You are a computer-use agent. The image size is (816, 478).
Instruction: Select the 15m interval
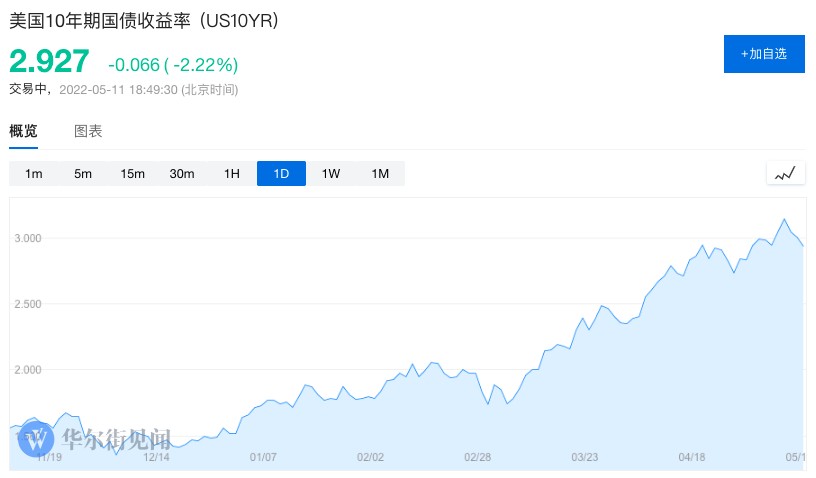tap(133, 174)
